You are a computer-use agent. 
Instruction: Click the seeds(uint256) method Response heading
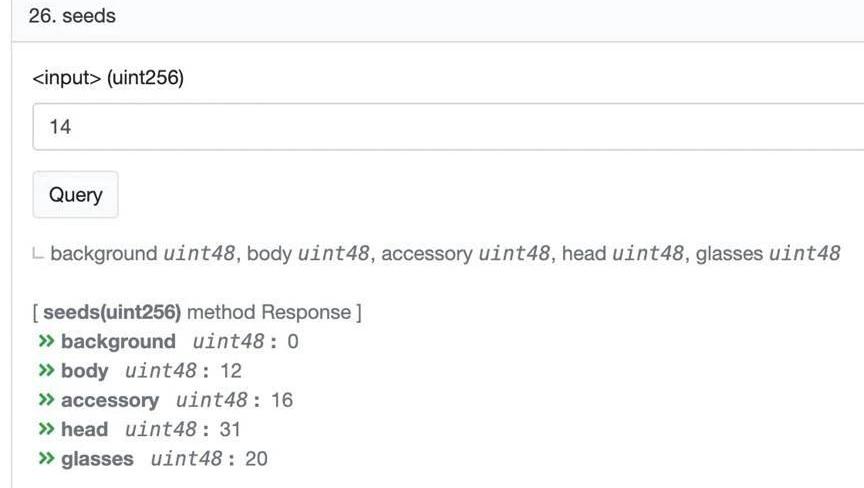point(197,312)
